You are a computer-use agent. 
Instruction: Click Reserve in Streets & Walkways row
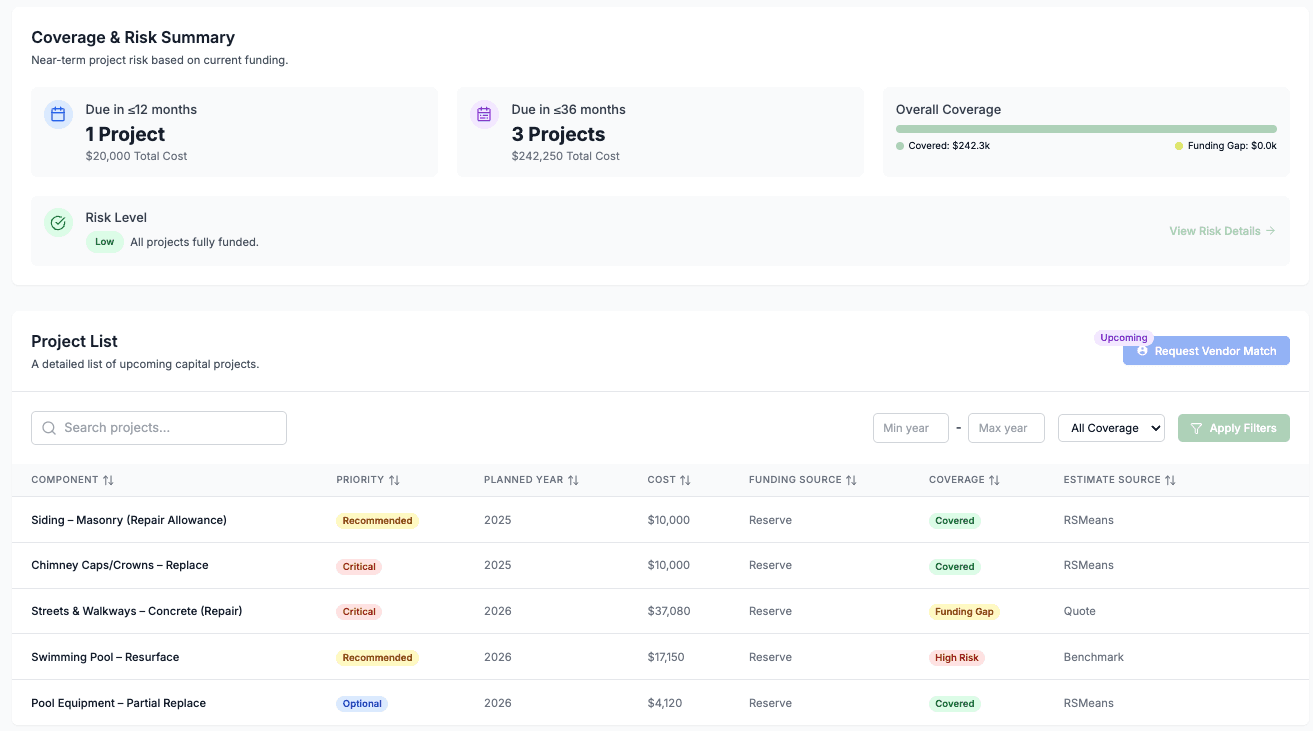[770, 611]
